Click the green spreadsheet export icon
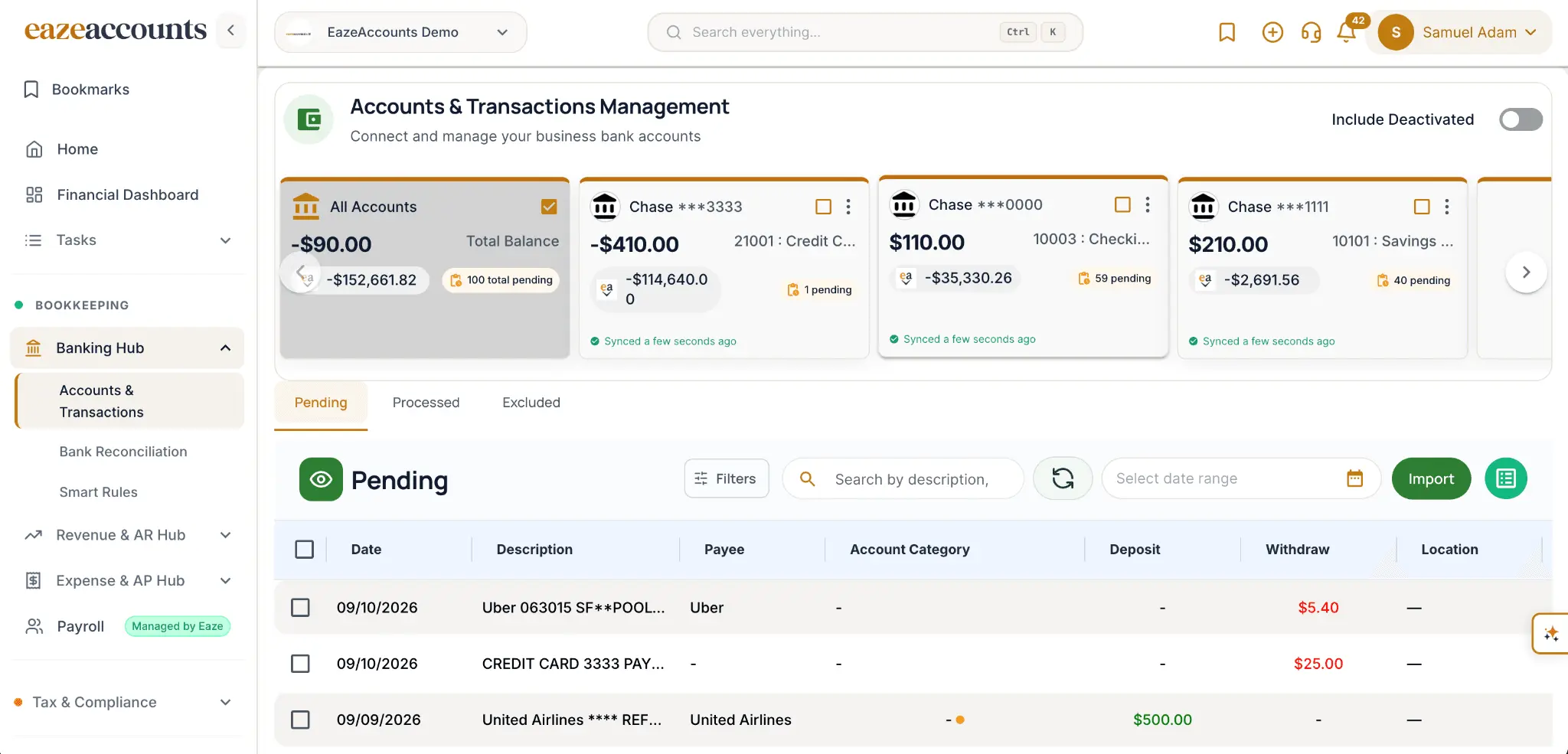The height and width of the screenshot is (754, 1568). (x=1506, y=478)
